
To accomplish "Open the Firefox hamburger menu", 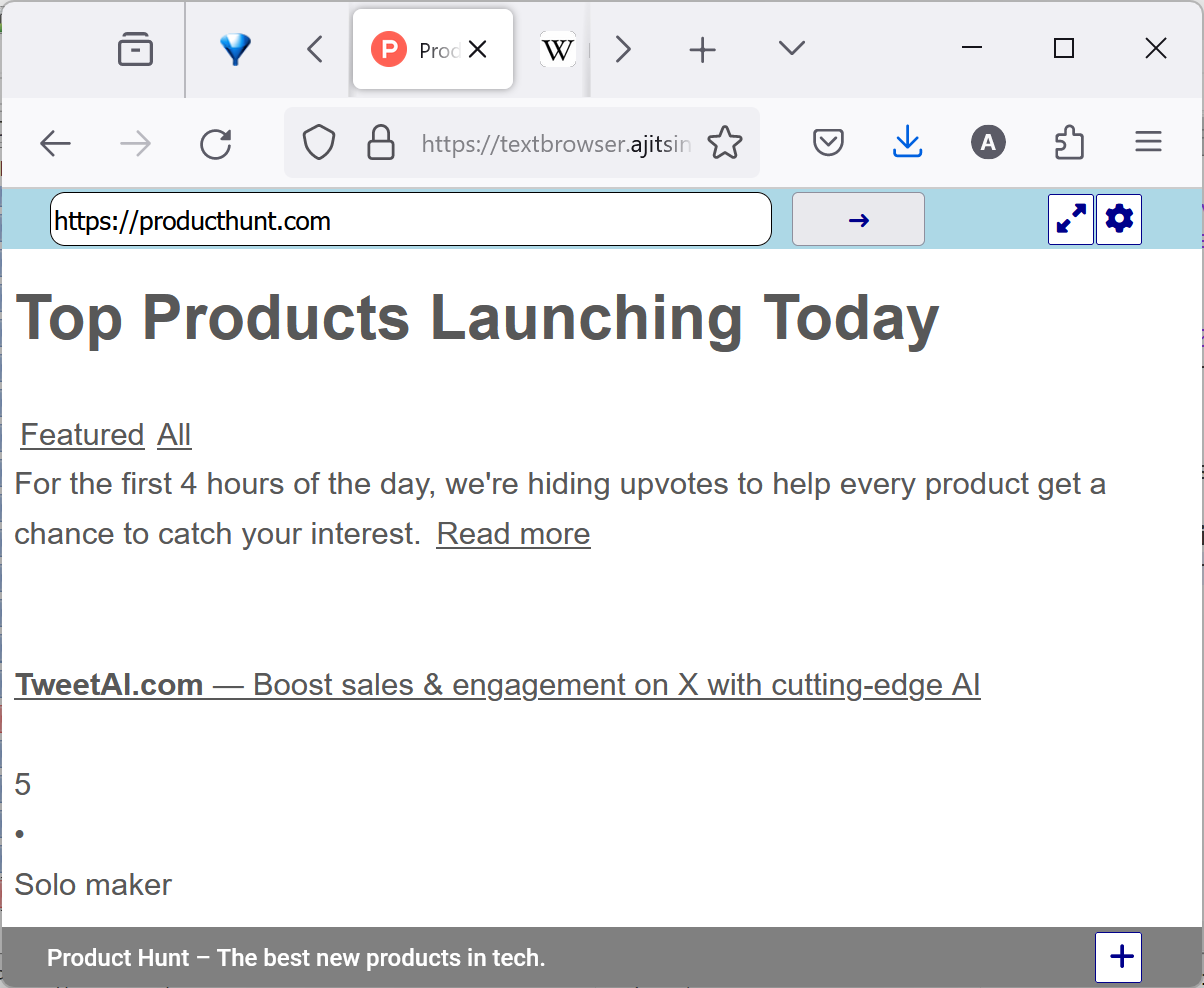I will [1149, 143].
